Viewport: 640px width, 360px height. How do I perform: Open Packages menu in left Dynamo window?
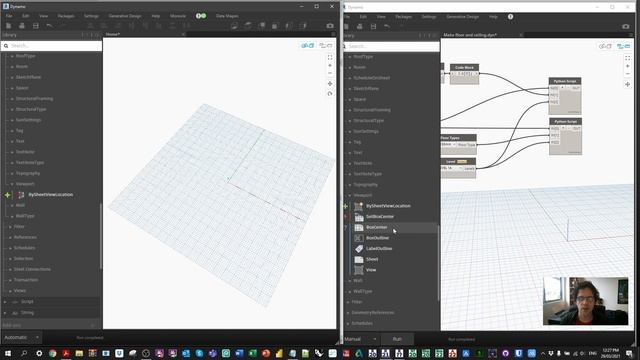pos(66,16)
